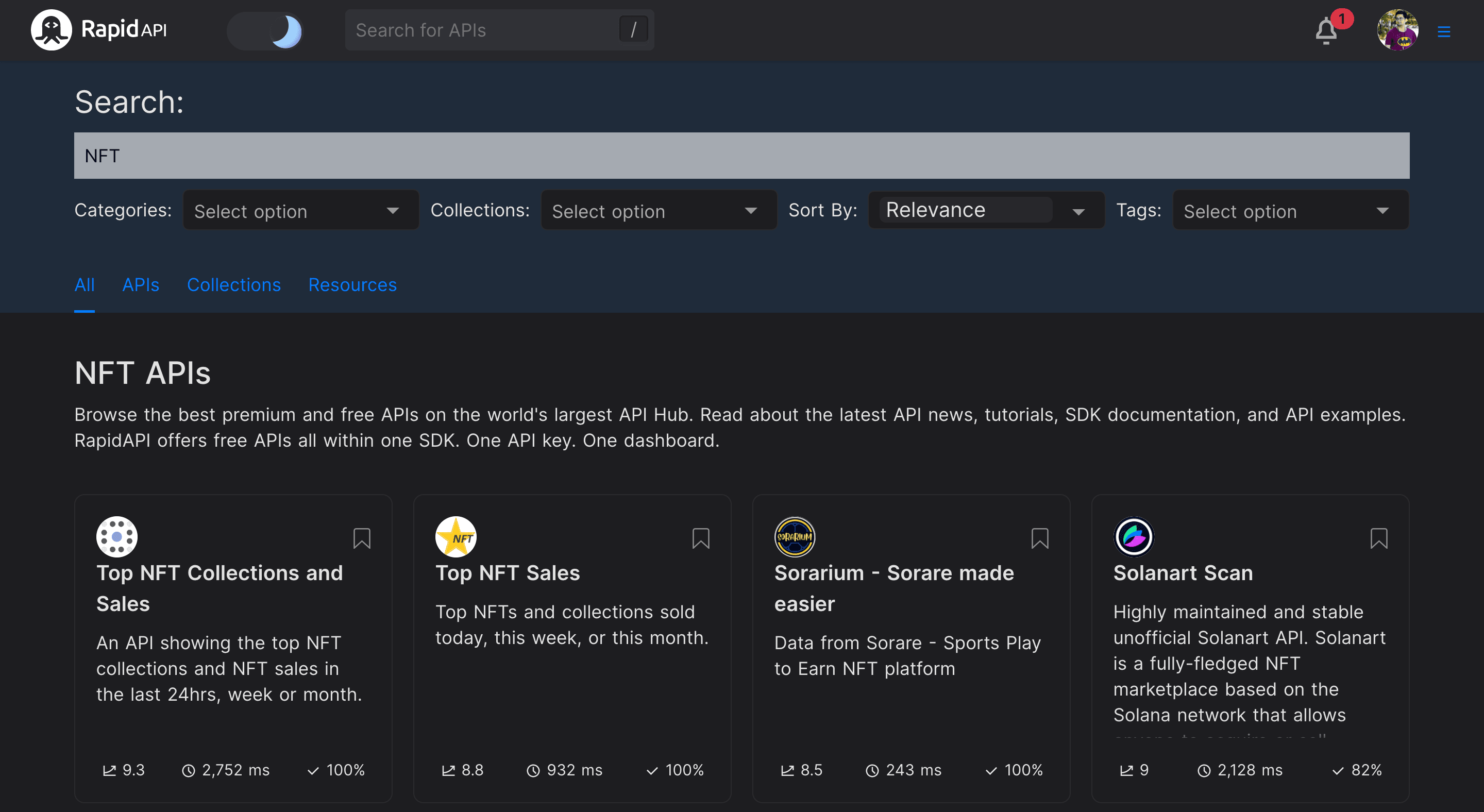The width and height of the screenshot is (1484, 812).
Task: Click the Sorarium logo icon
Action: pyautogui.click(x=795, y=537)
